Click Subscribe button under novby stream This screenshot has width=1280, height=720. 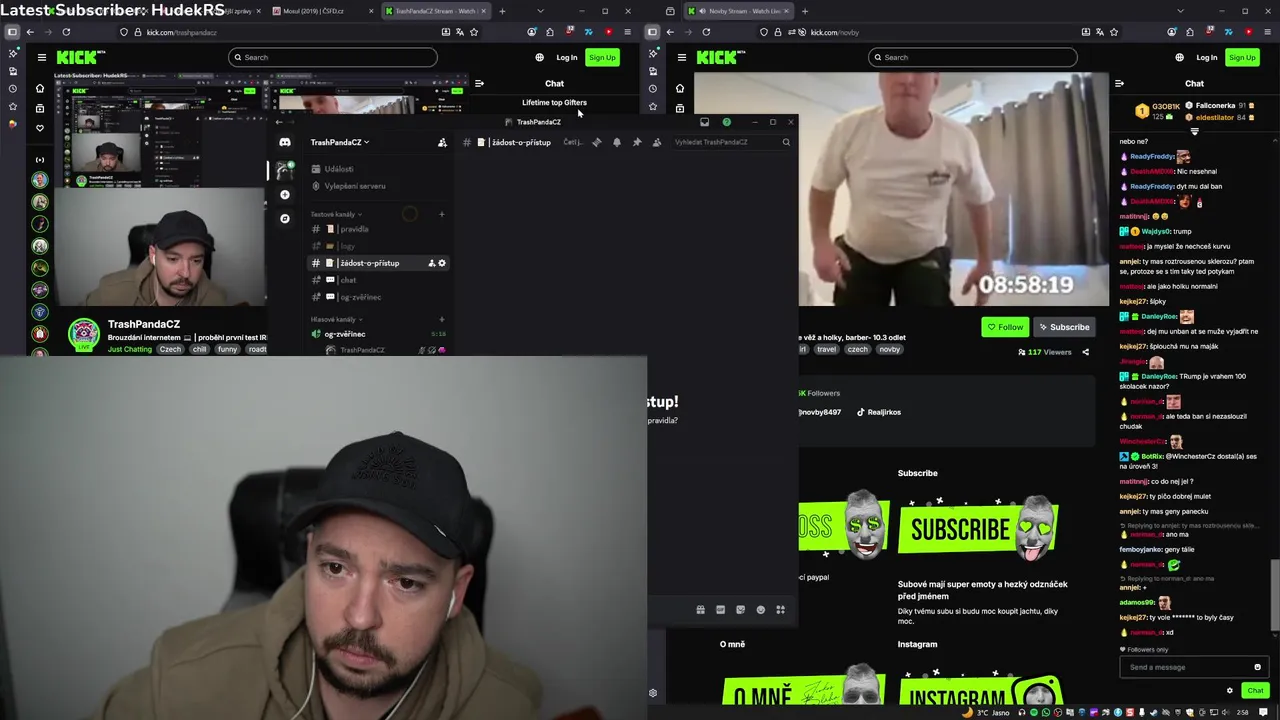1063,327
